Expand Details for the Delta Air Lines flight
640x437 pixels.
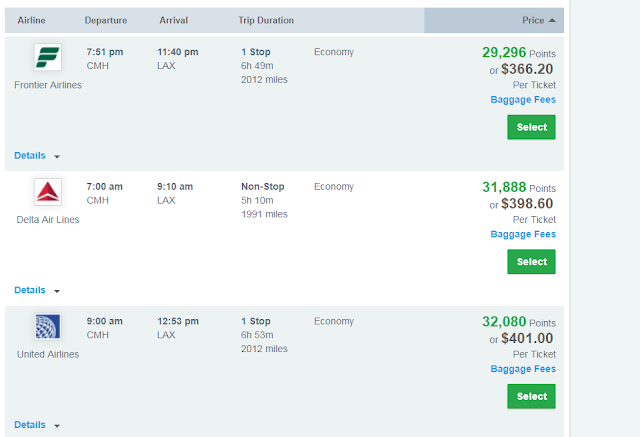(37, 291)
